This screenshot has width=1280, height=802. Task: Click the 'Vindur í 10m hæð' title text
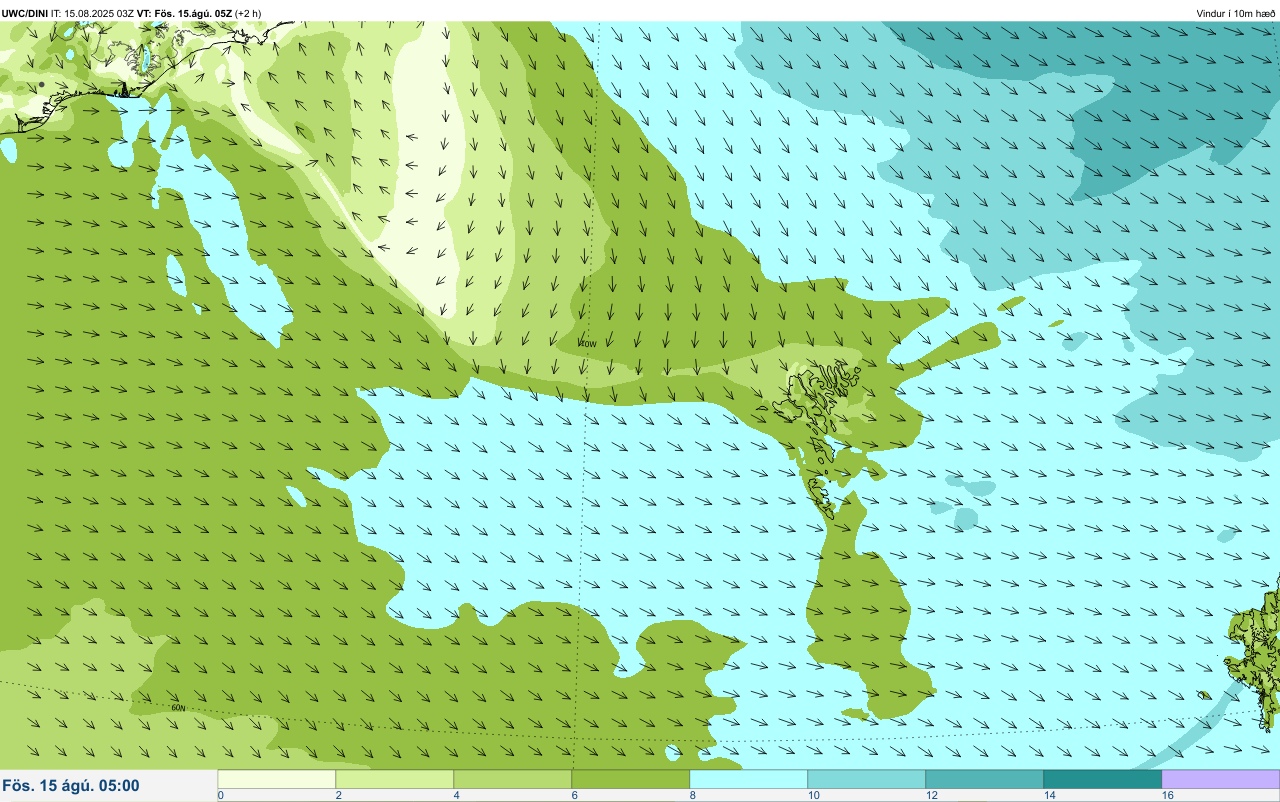(1236, 13)
